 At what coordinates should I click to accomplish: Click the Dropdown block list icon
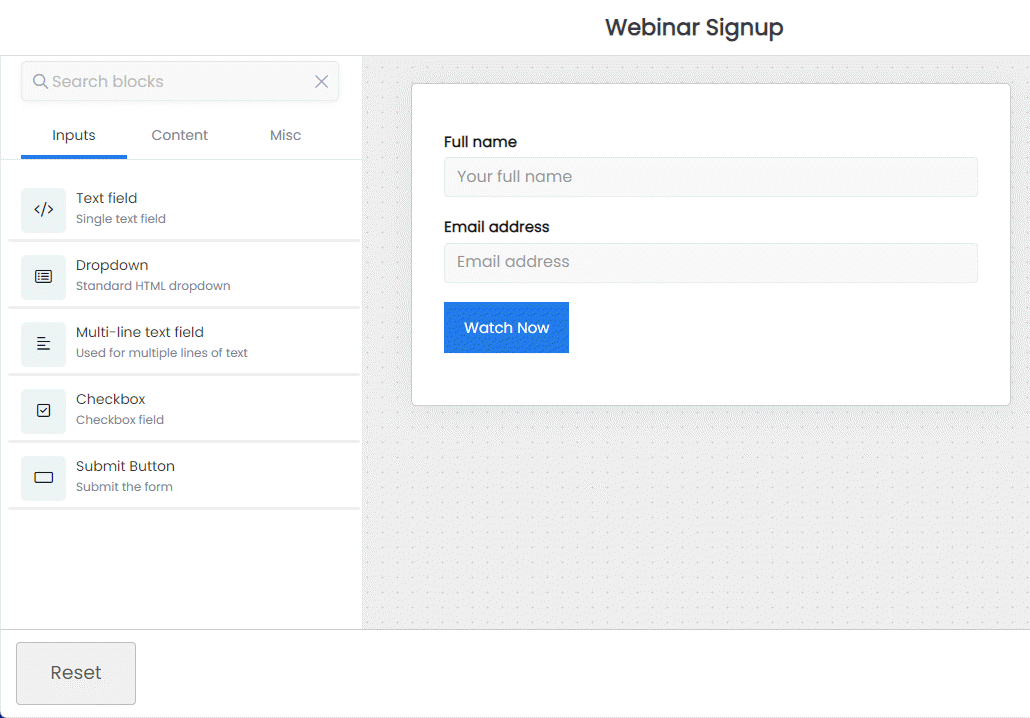(x=43, y=277)
